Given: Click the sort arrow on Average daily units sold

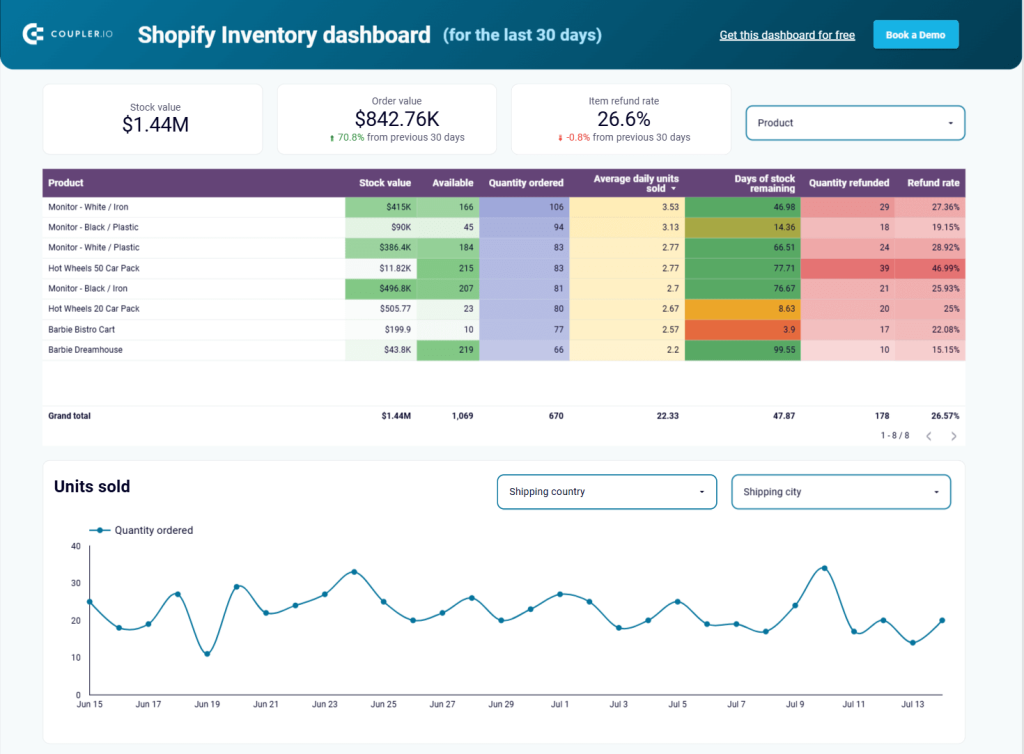Looking at the screenshot, I should [x=673, y=189].
